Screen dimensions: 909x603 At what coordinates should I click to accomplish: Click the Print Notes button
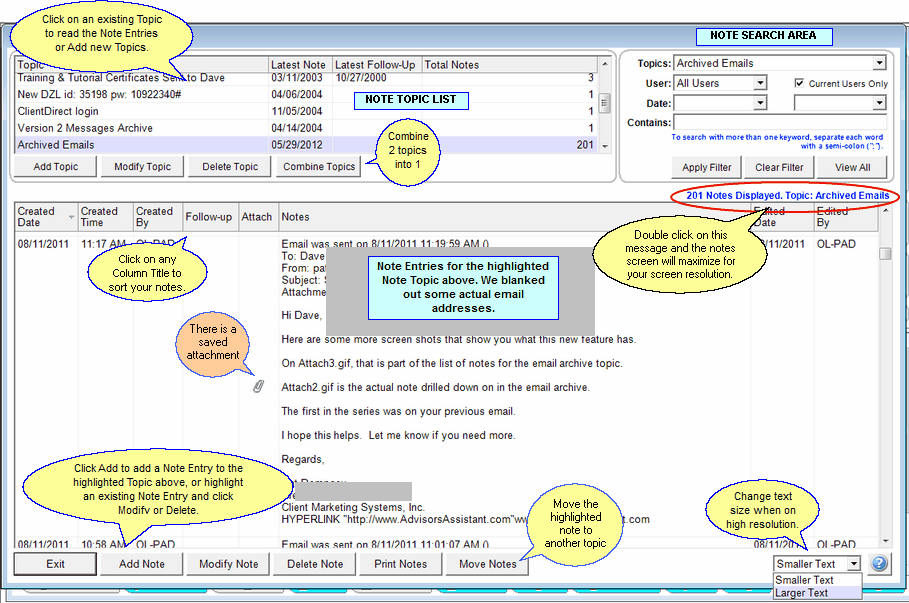click(400, 564)
